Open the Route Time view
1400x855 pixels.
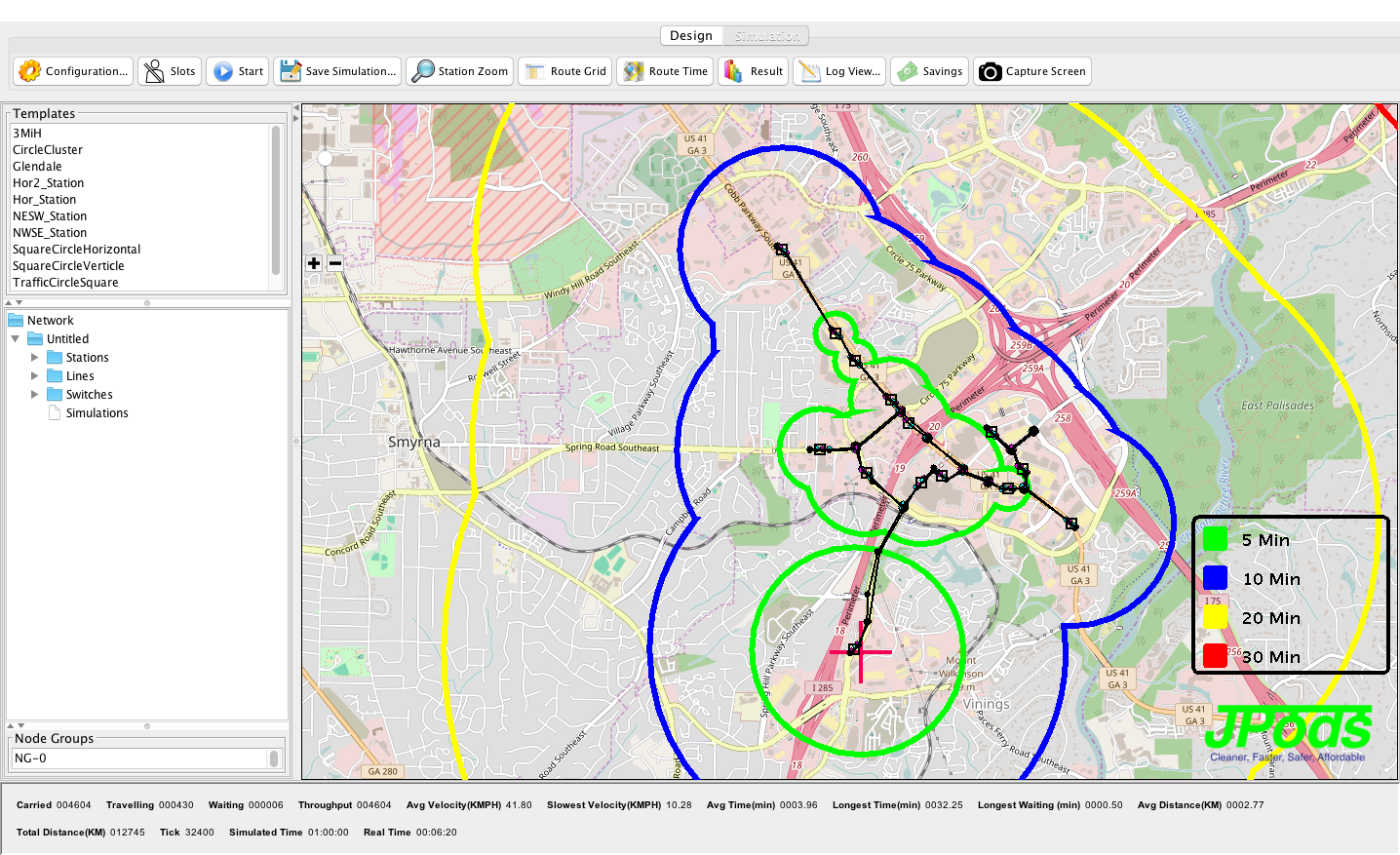coord(666,71)
